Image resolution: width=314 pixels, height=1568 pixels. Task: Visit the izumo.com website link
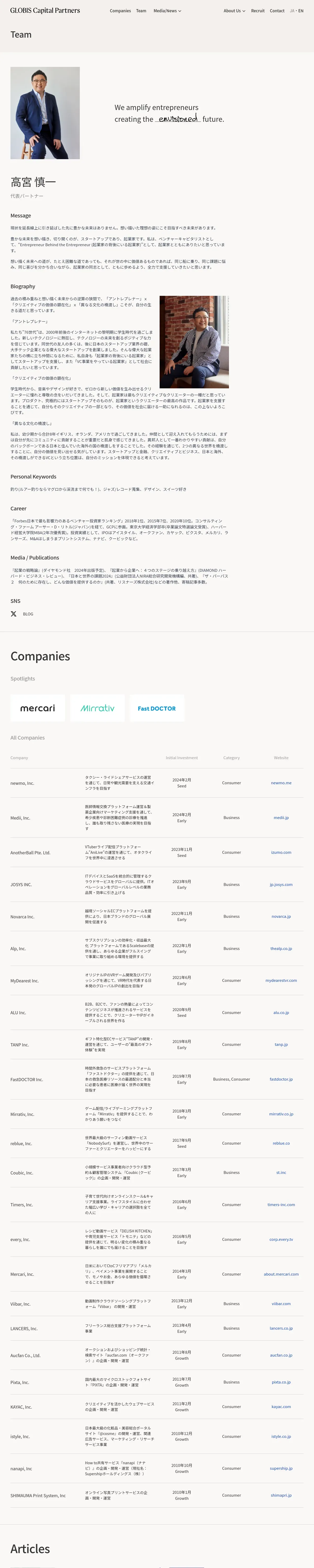[281, 852]
